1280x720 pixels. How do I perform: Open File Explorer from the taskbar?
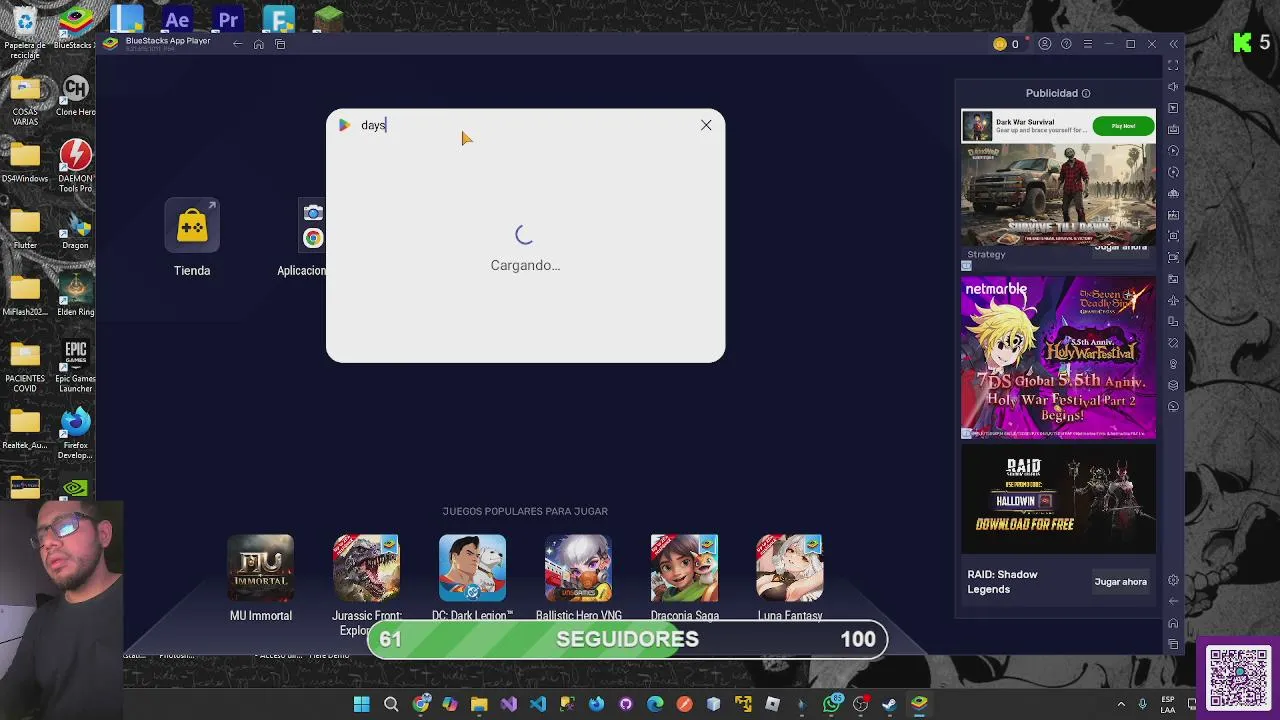tap(479, 704)
